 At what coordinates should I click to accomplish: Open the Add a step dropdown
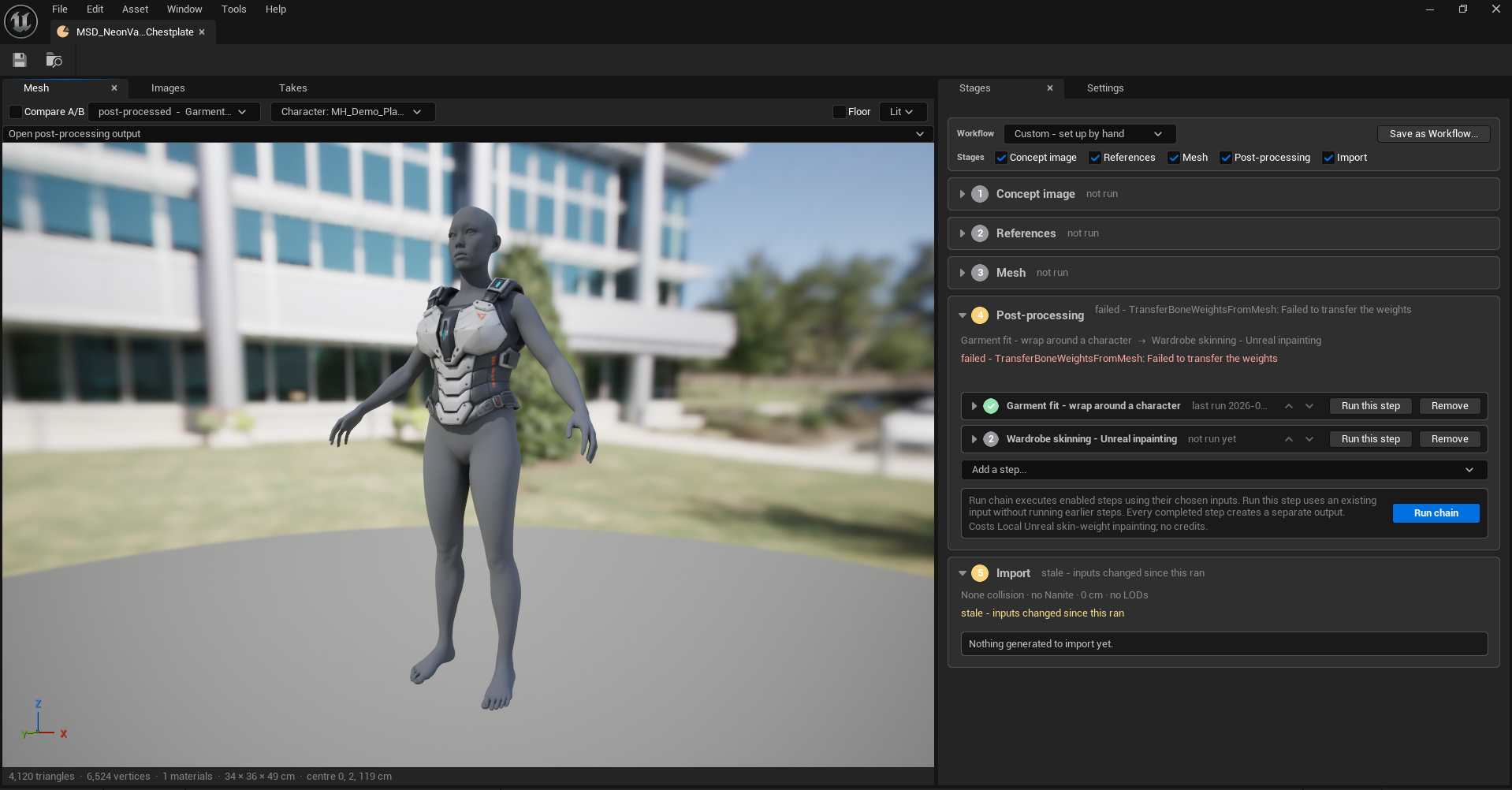click(1223, 470)
